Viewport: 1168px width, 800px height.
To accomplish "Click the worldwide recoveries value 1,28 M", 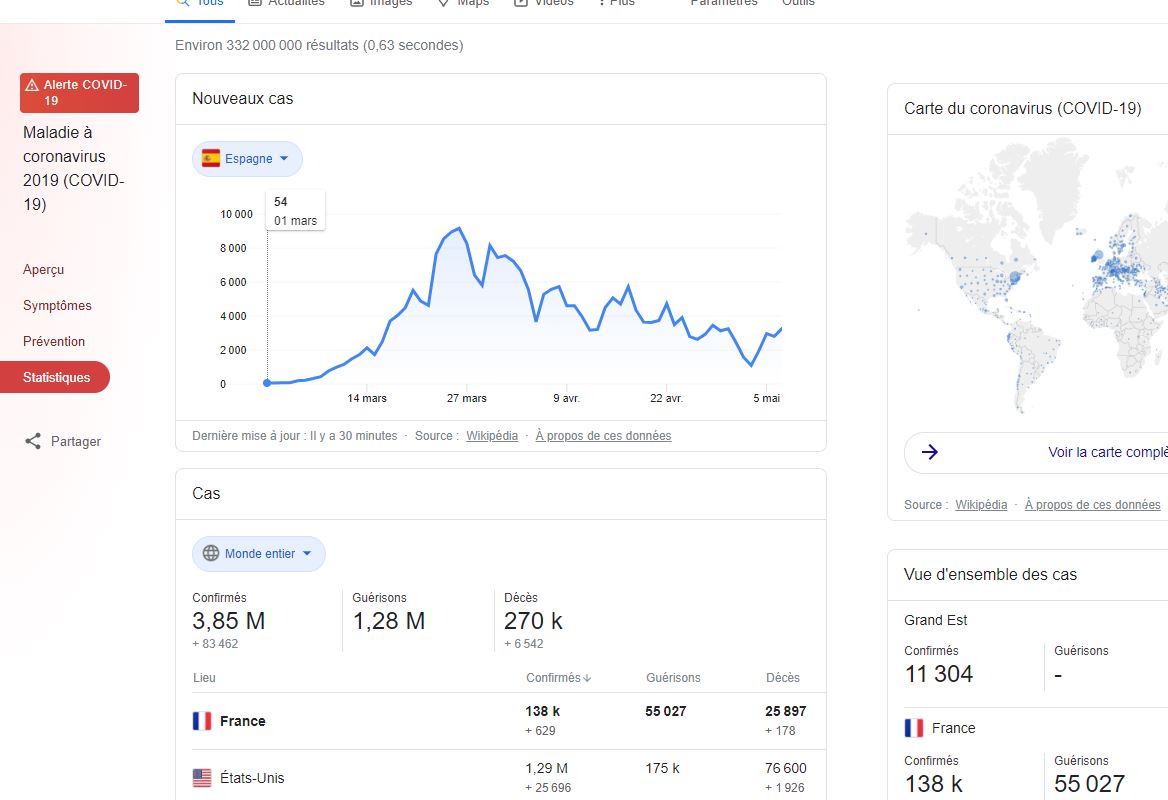I will coord(389,620).
